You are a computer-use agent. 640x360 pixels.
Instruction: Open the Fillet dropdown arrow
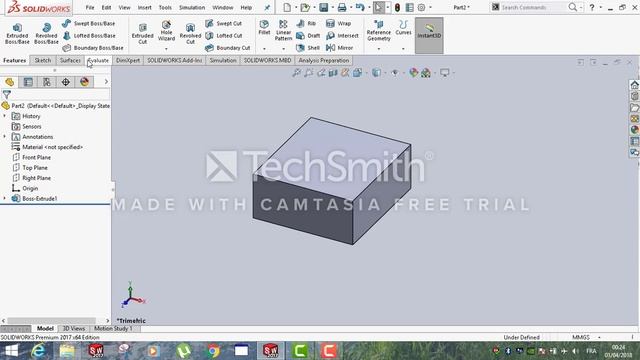264,49
